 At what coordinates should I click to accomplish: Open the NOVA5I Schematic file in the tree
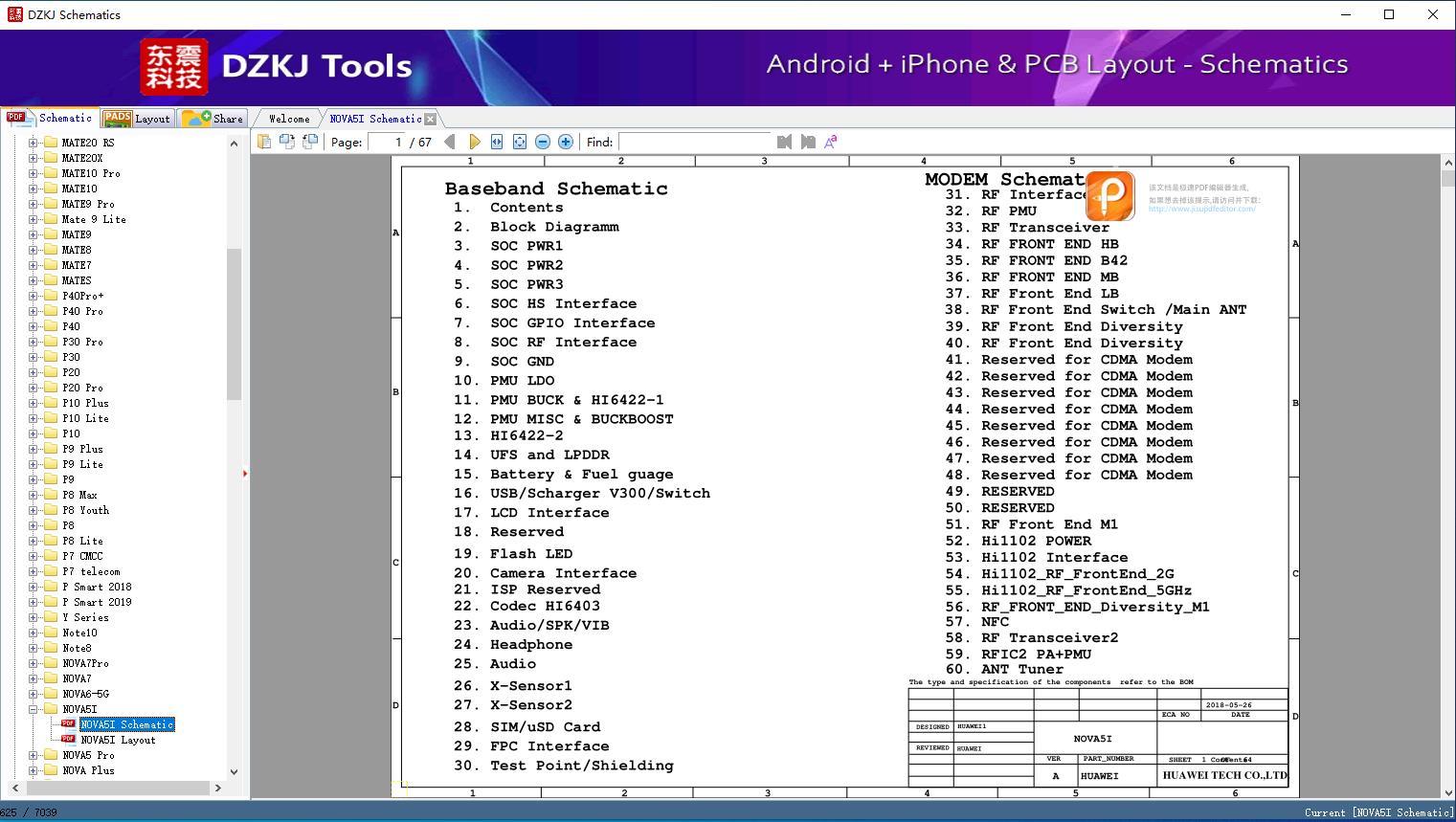tap(127, 724)
